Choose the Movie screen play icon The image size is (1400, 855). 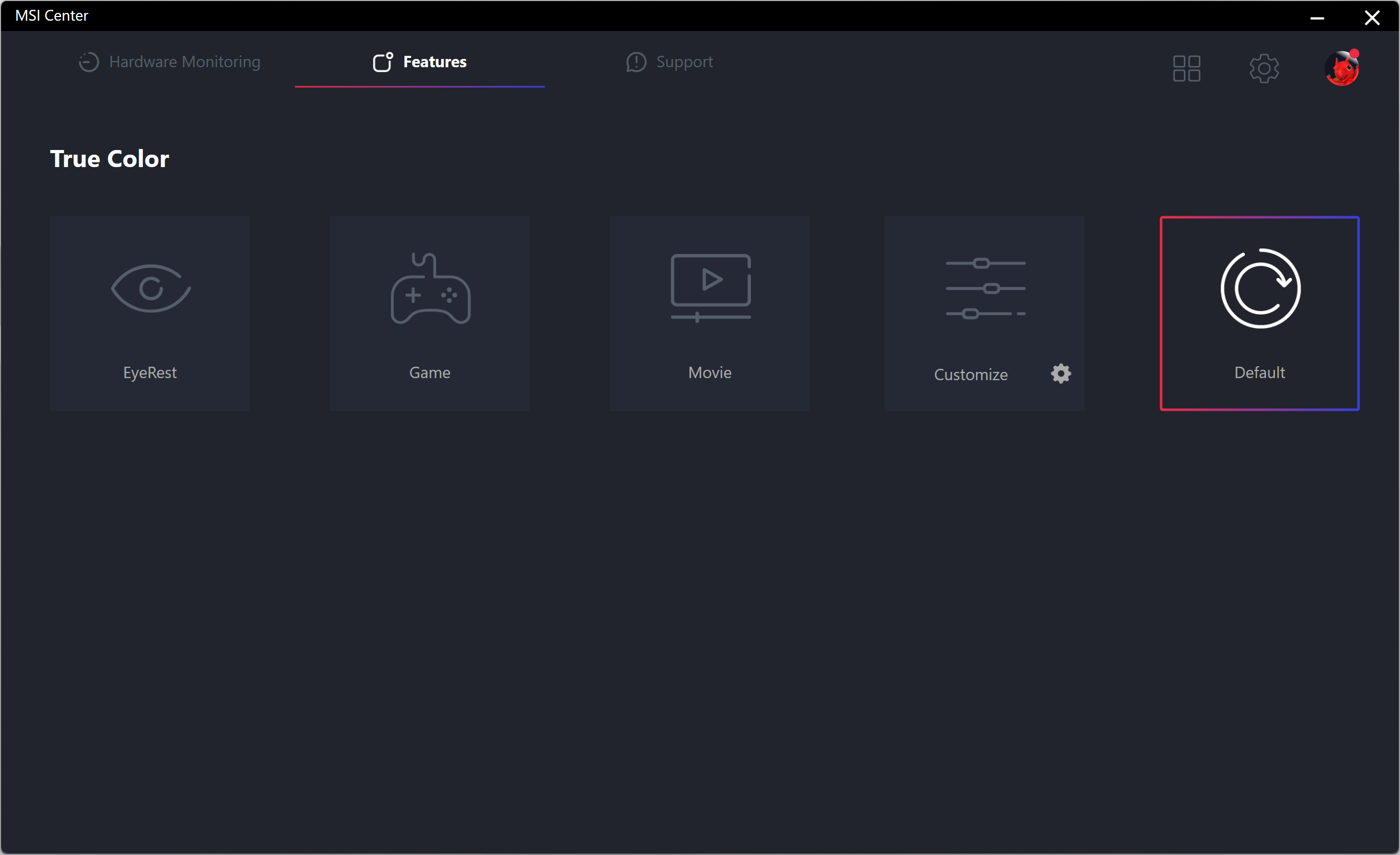[x=710, y=288]
